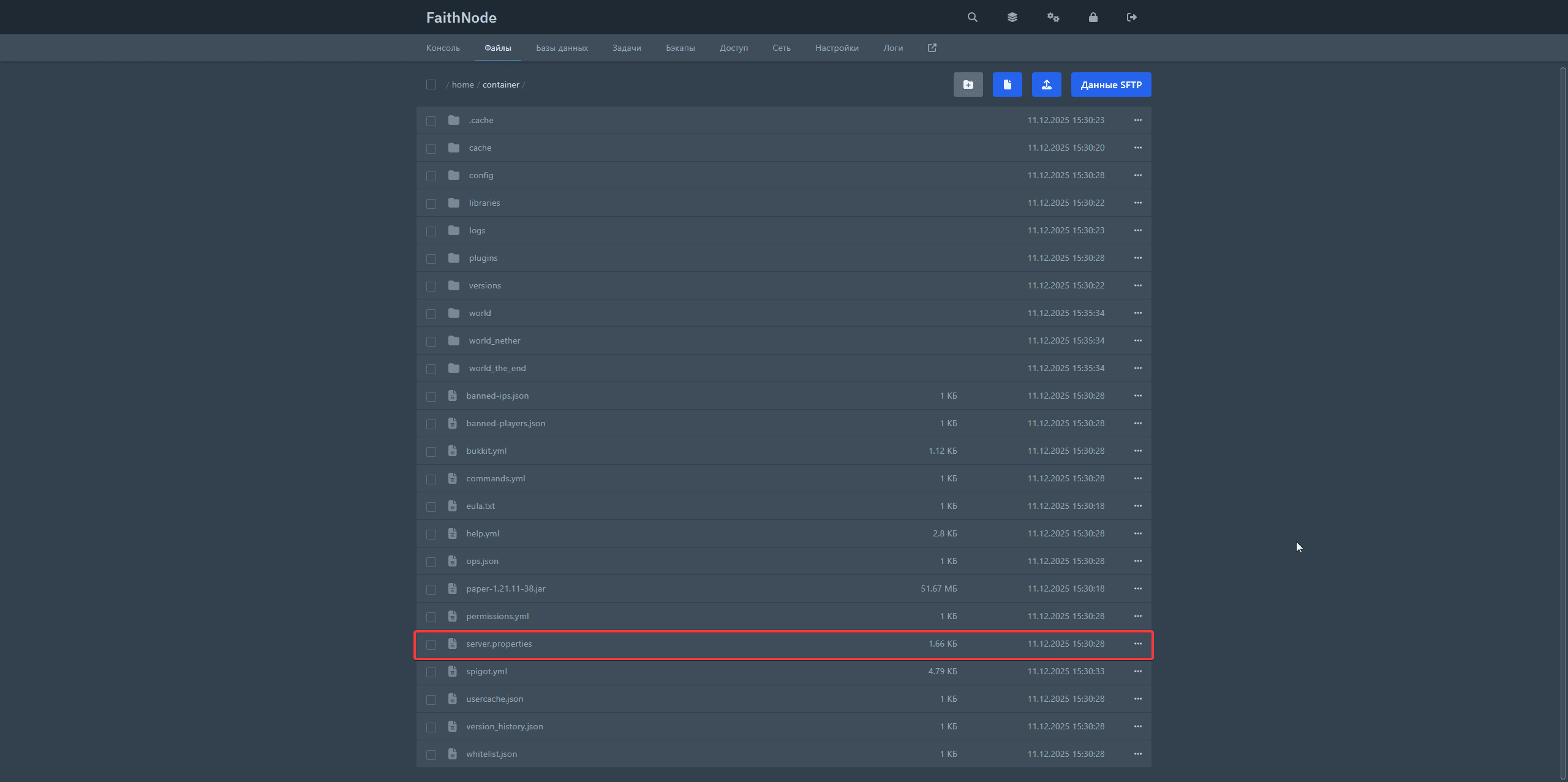Tick the checkbox for plugins folder

431,258
